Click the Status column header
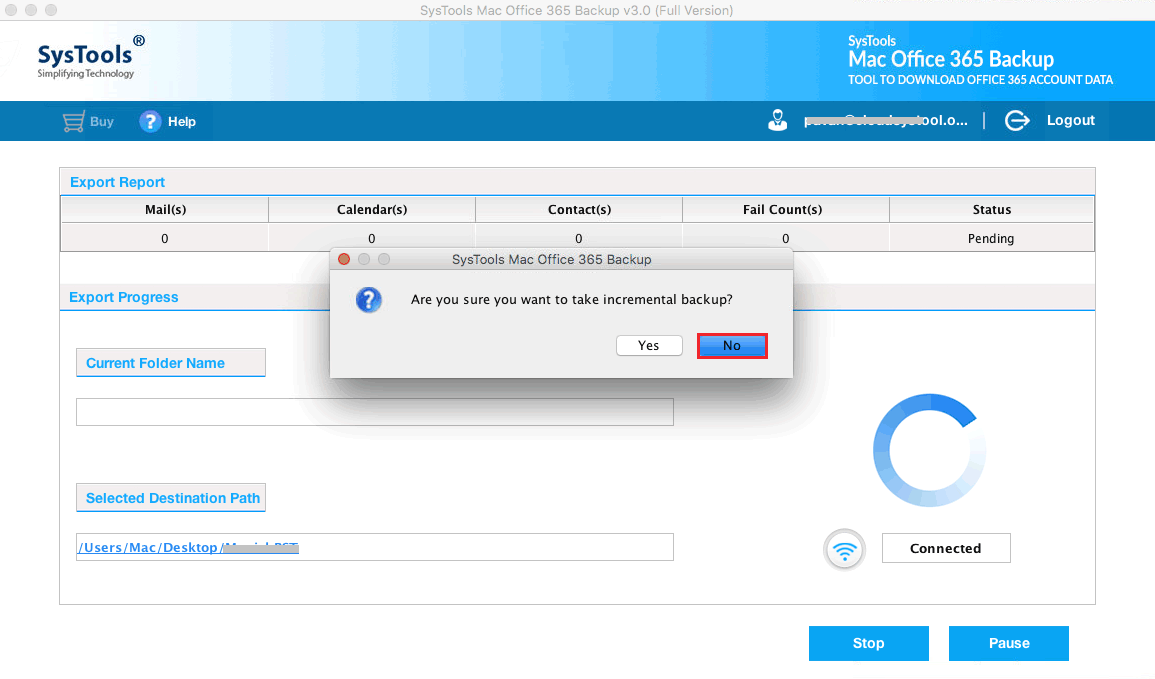The image size is (1155, 679). click(991, 209)
